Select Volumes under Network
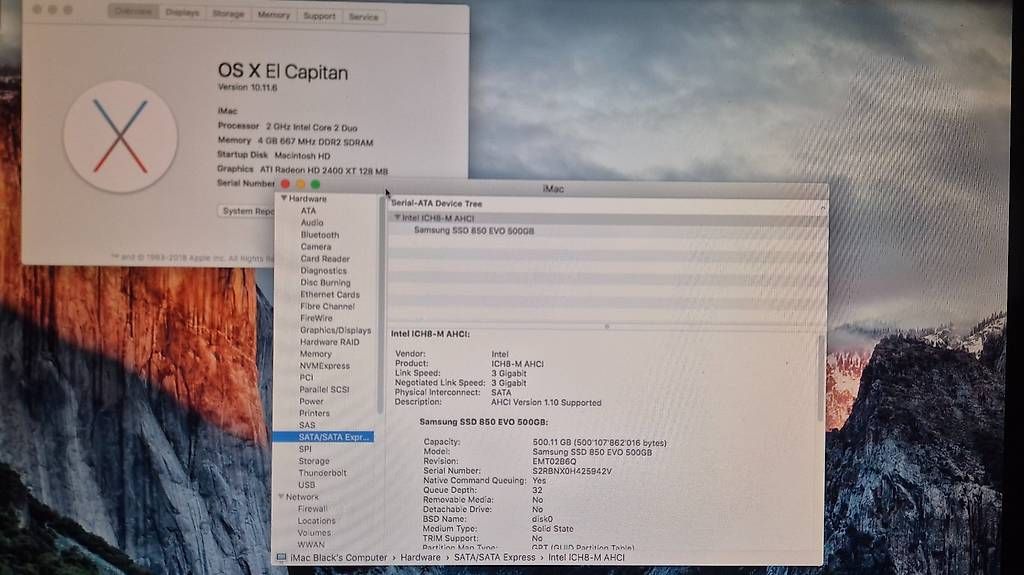 pyautogui.click(x=314, y=533)
